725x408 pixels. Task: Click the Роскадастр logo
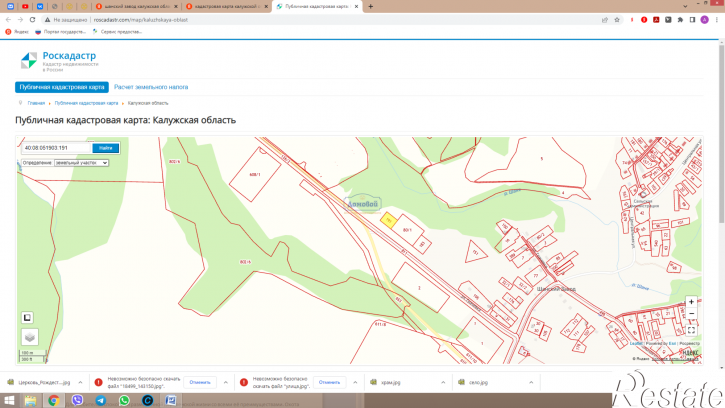coord(59,61)
